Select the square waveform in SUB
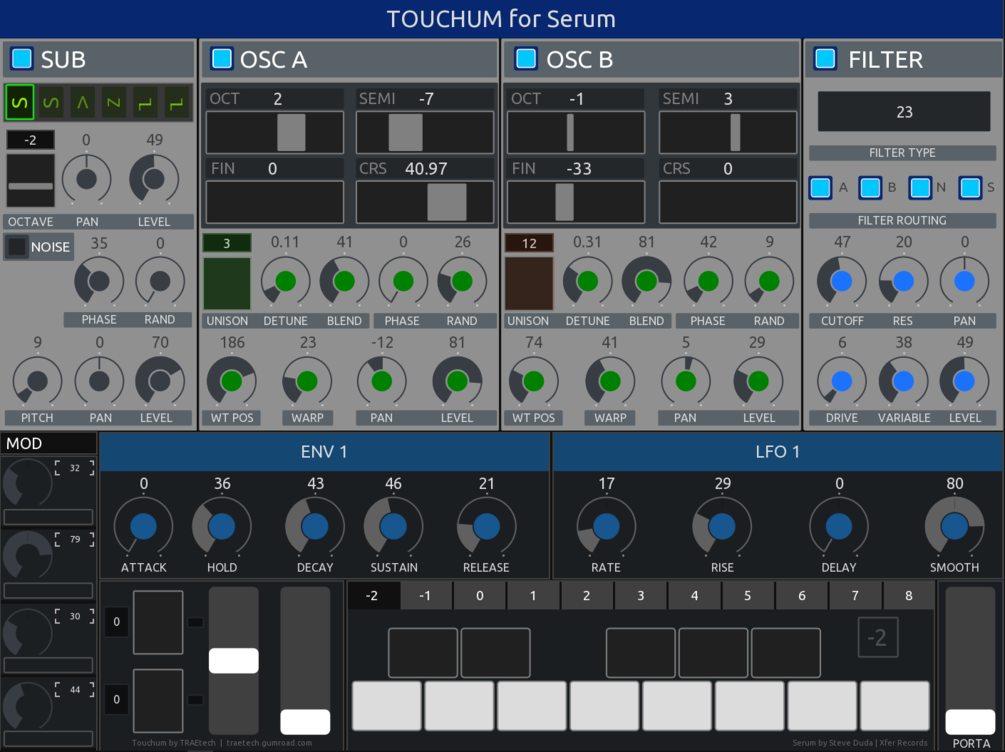This screenshot has width=1005, height=752. (x=145, y=101)
